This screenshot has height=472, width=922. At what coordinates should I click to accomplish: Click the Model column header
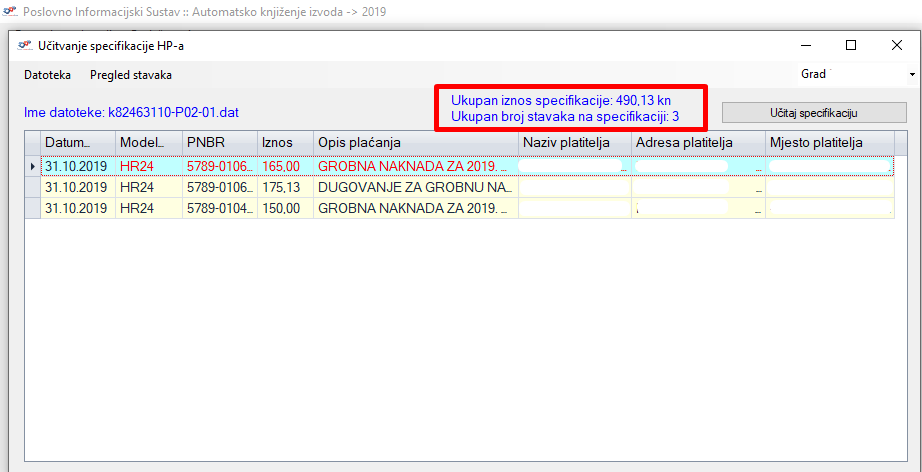149,143
